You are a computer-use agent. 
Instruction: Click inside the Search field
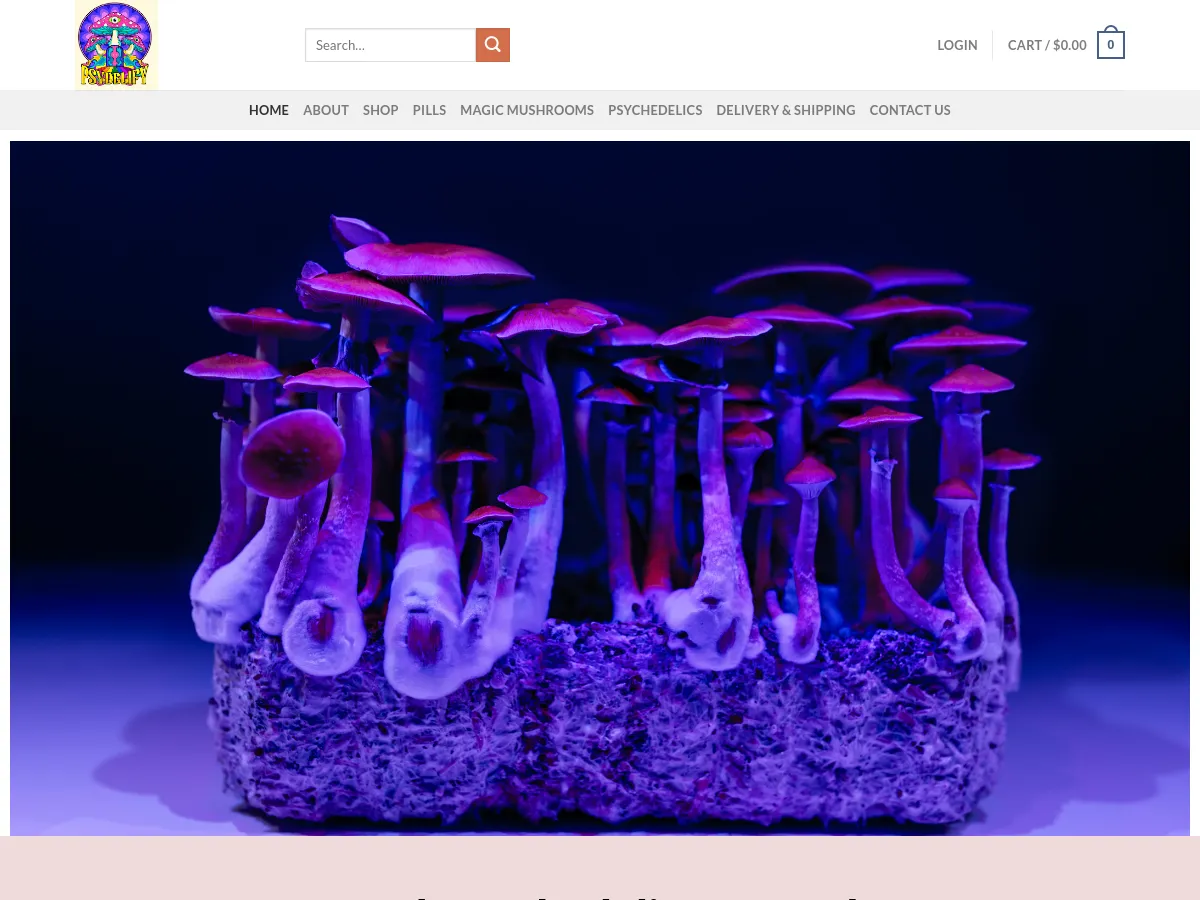tap(390, 44)
